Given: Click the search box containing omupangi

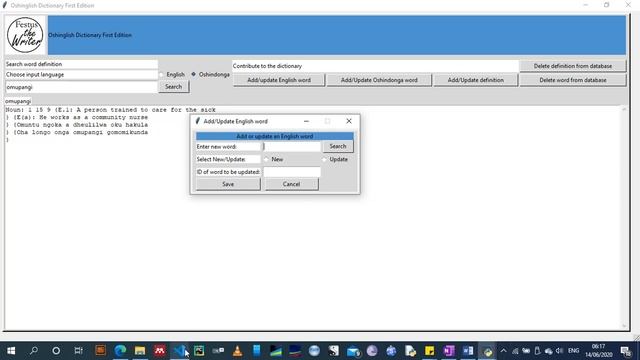Looking at the screenshot, I should point(81,87).
